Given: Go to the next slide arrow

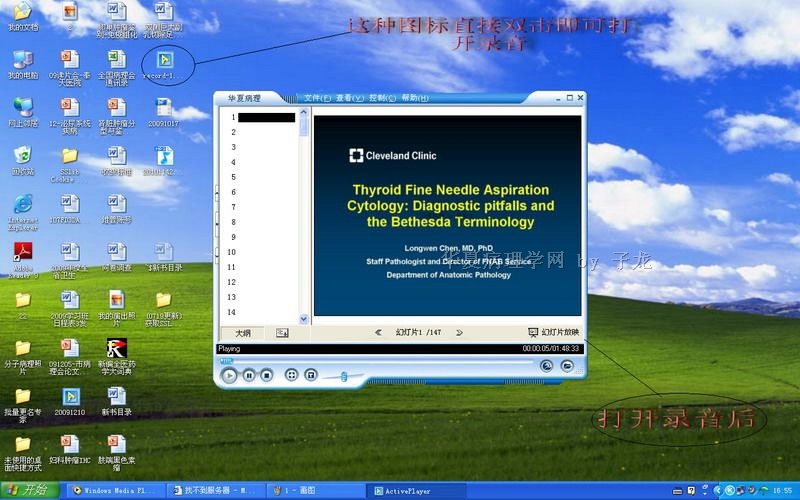Looking at the screenshot, I should 459,333.
